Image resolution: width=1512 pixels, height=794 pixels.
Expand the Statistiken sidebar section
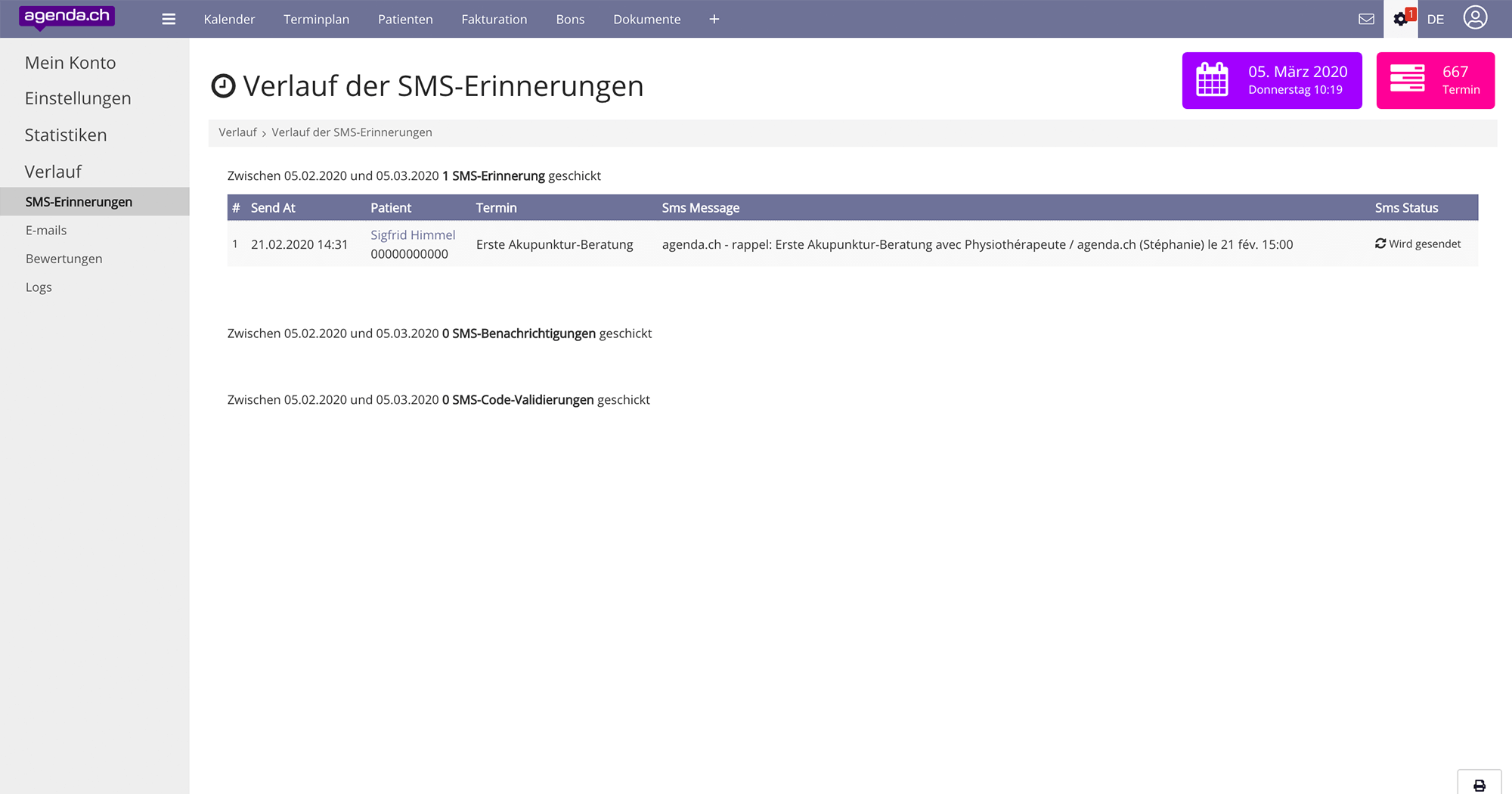tap(66, 135)
